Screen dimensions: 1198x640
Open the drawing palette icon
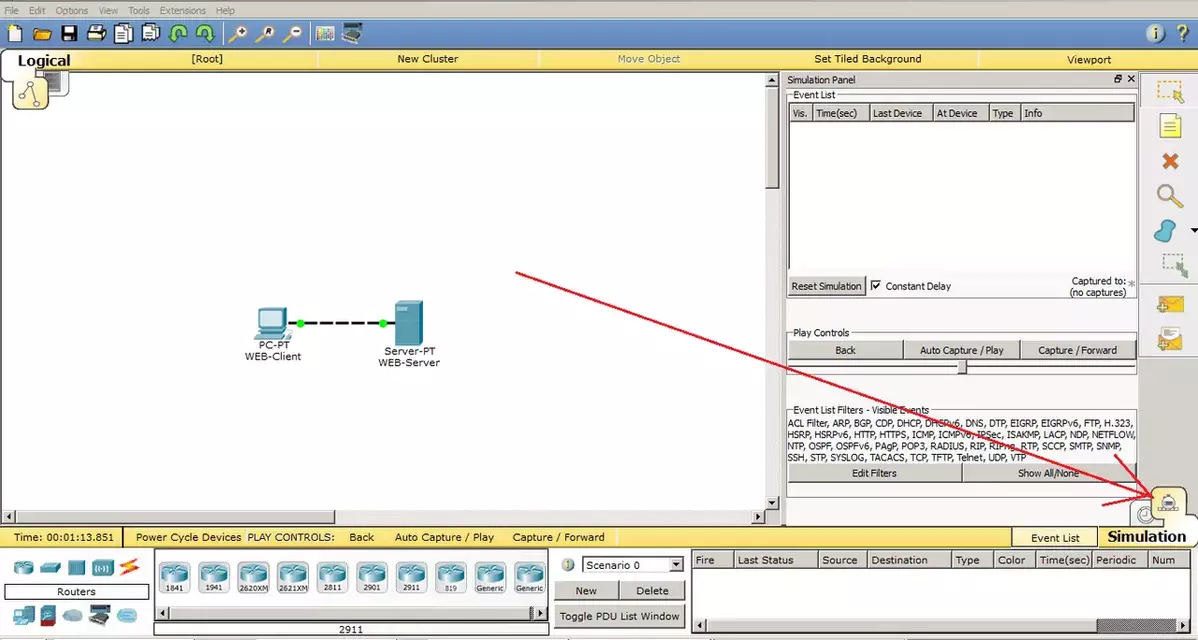pos(325,34)
